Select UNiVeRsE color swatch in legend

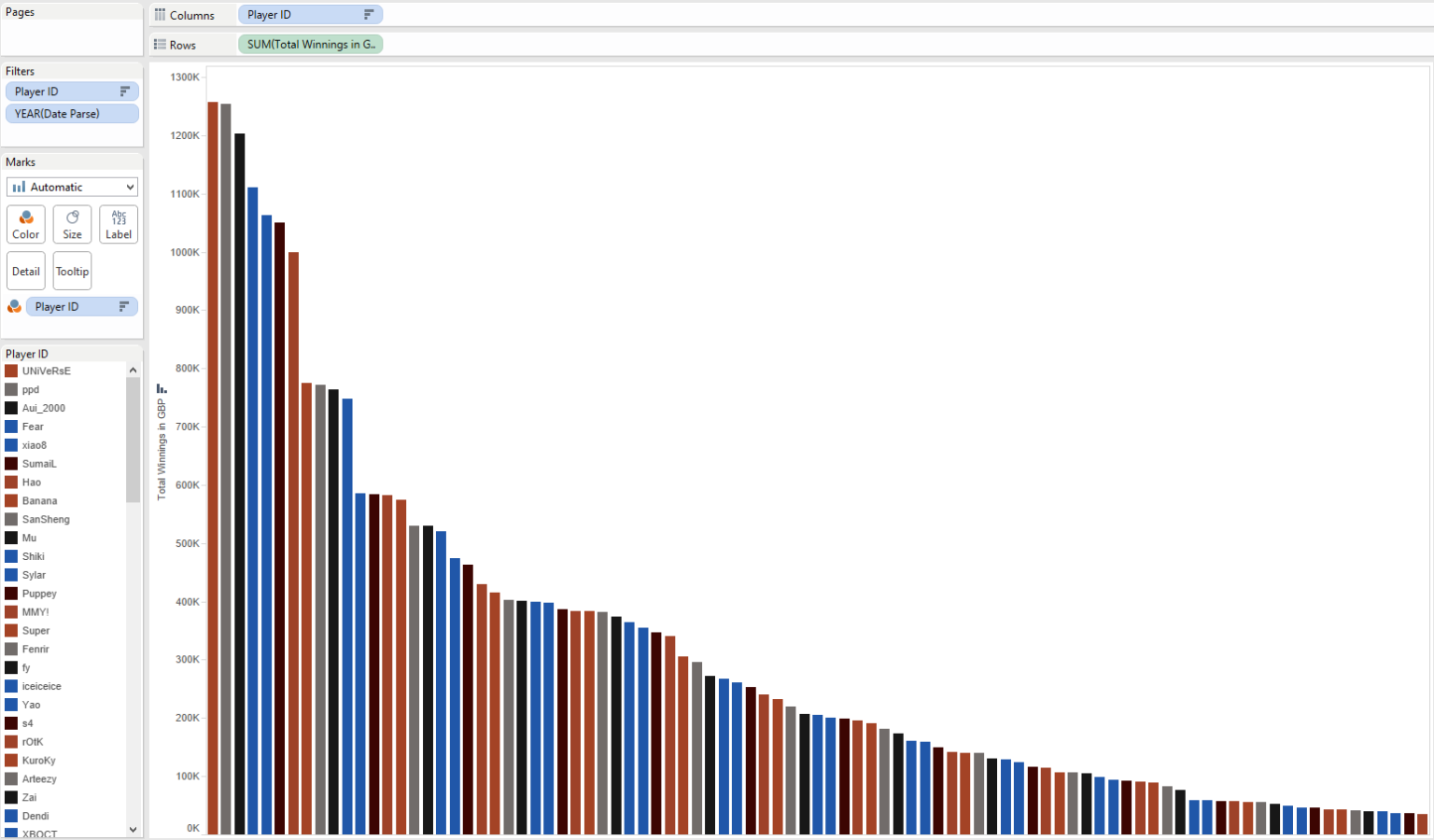11,371
